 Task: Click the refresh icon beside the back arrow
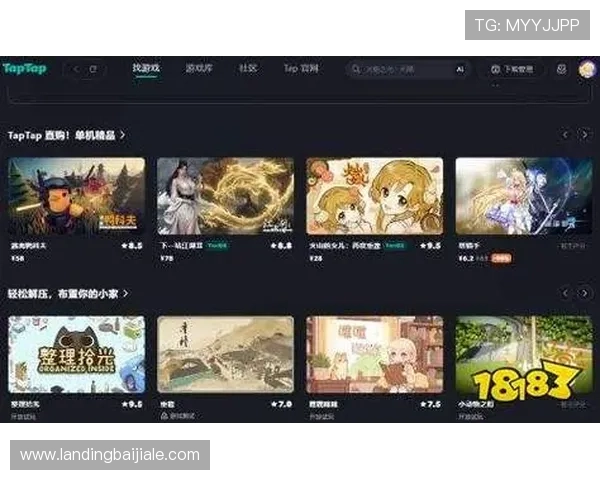(93, 69)
